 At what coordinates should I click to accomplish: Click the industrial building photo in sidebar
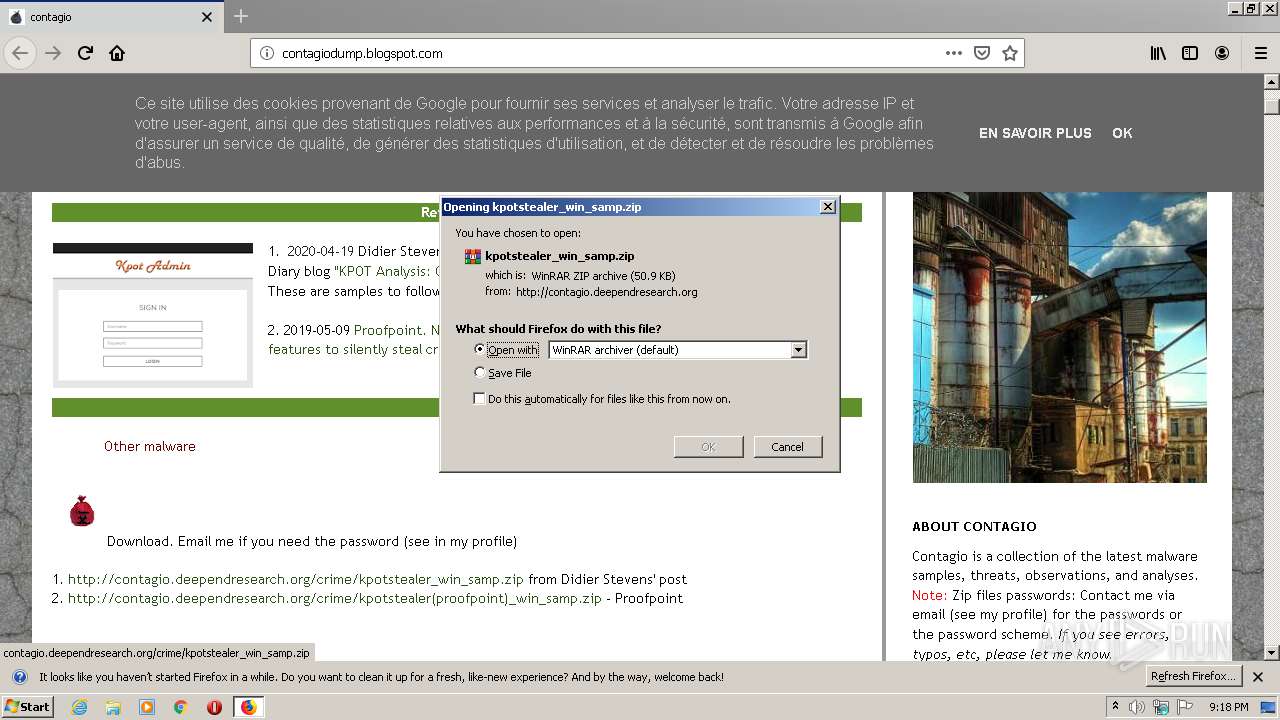point(1059,337)
